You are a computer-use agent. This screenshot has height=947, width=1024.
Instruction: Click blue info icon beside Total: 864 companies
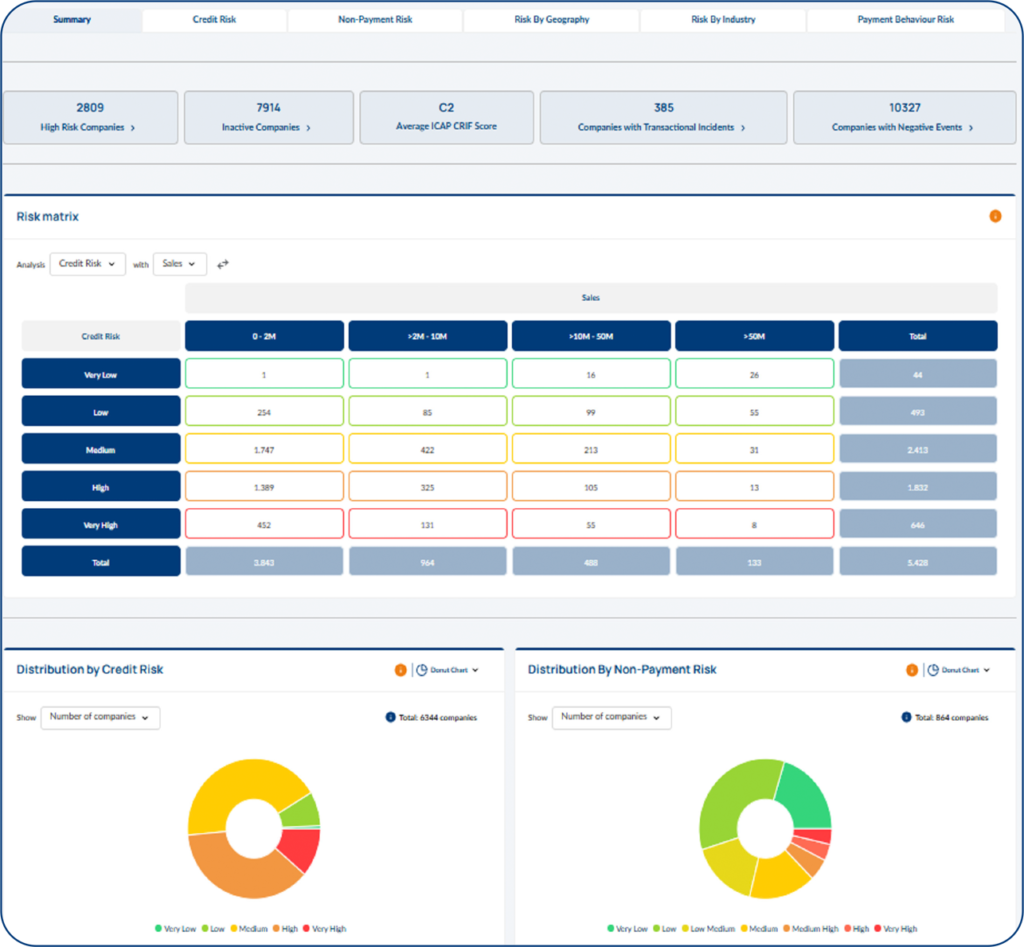[906, 717]
